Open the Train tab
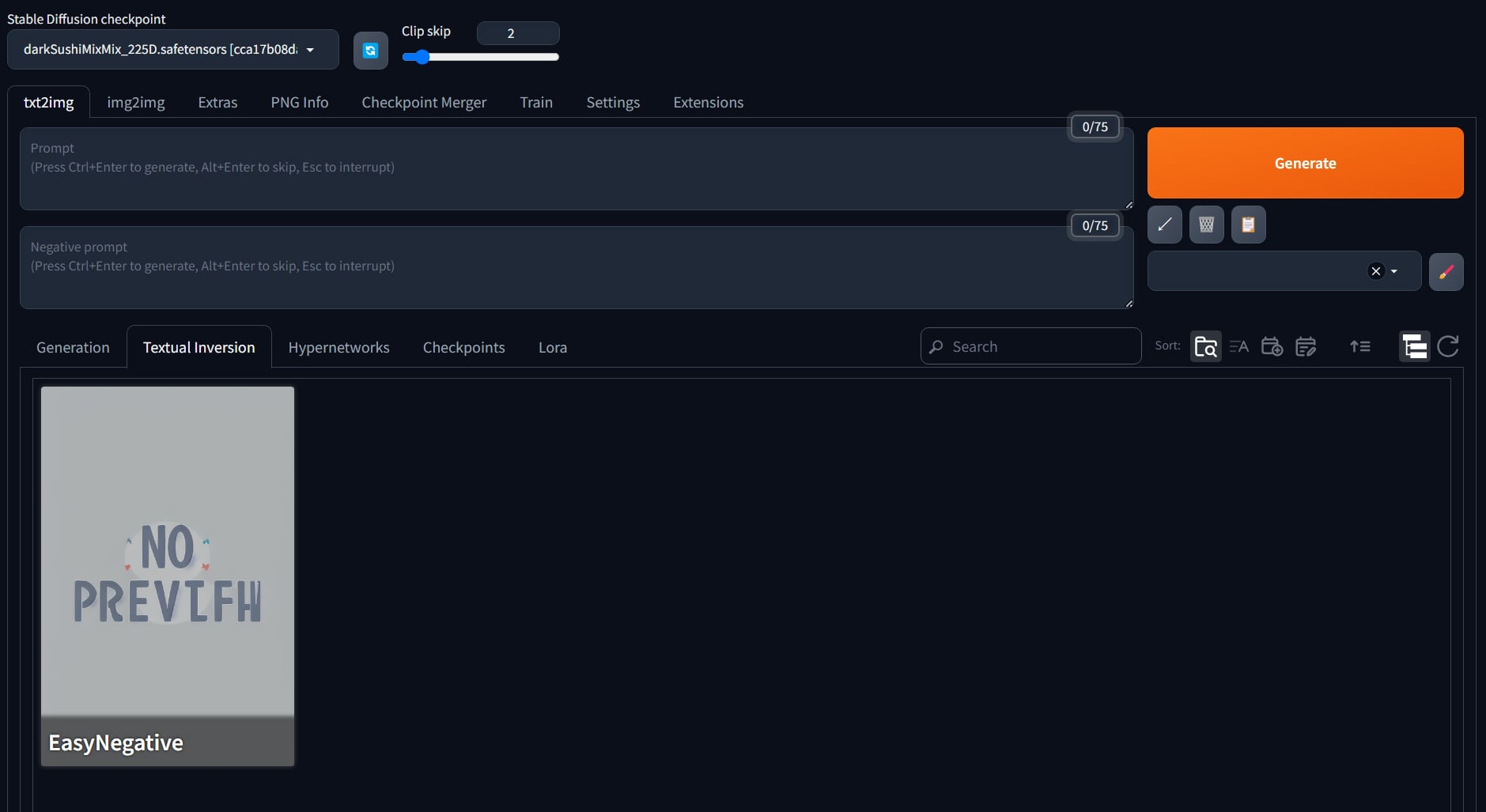This screenshot has width=1486, height=812. [536, 102]
